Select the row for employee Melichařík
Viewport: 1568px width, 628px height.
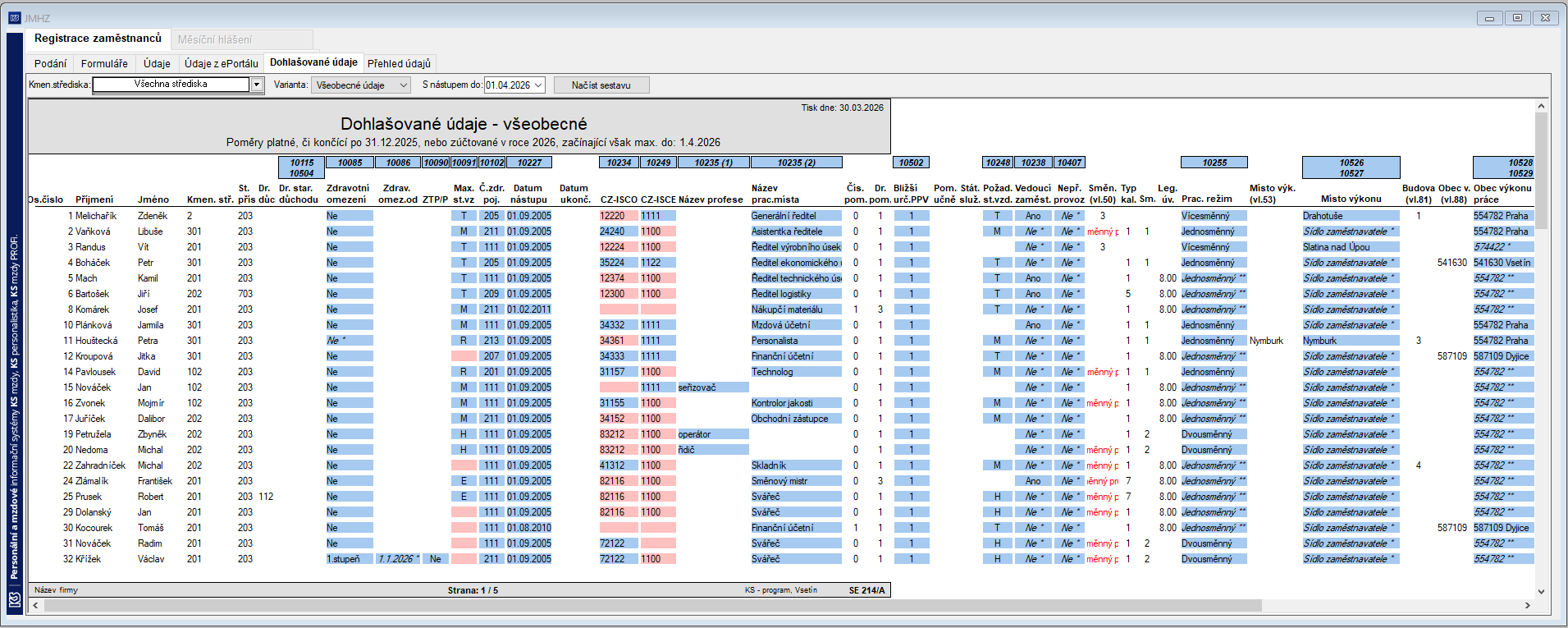779,216
